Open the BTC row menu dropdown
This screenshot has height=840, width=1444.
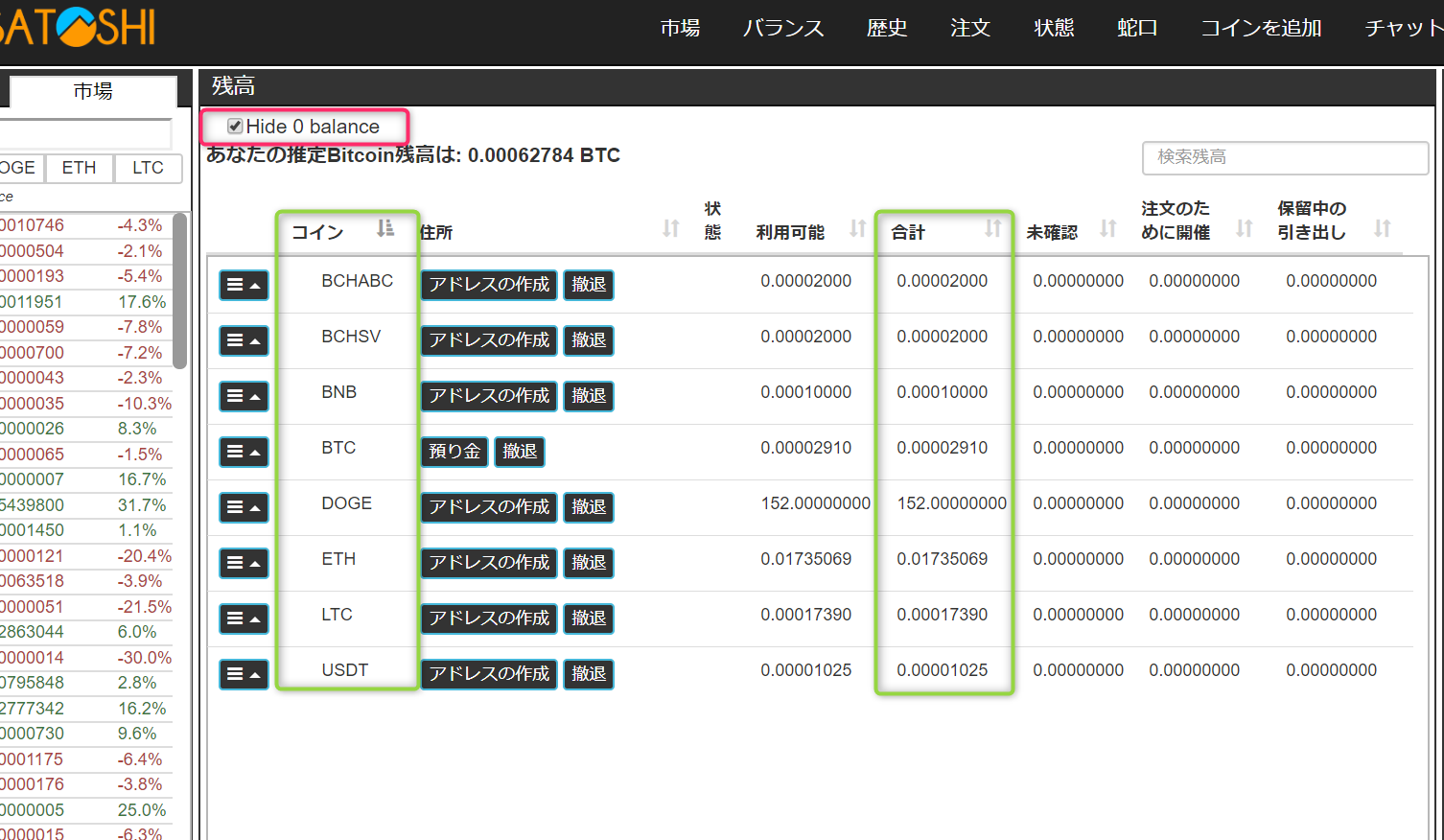(x=244, y=452)
